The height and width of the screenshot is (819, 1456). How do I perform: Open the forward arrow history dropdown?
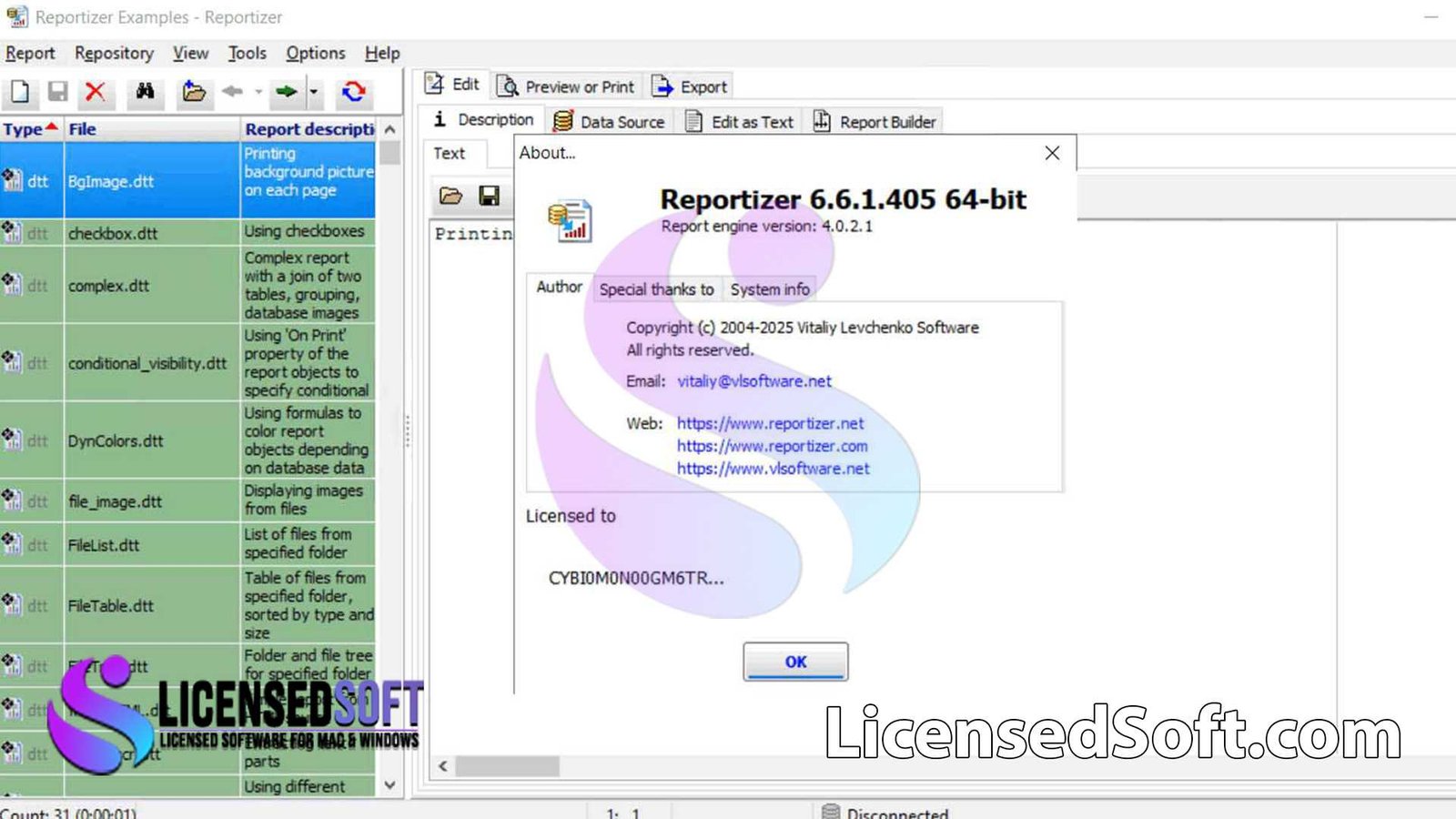click(x=313, y=92)
